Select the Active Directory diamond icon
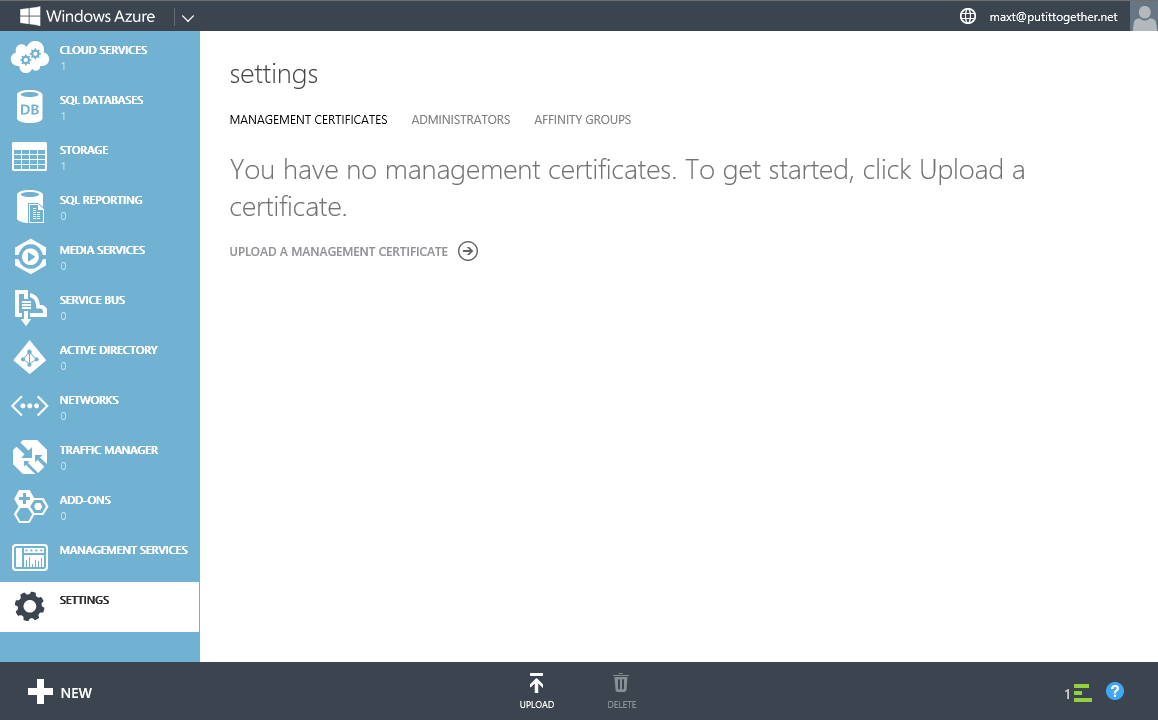Viewport: 1158px width, 720px height. 30,357
